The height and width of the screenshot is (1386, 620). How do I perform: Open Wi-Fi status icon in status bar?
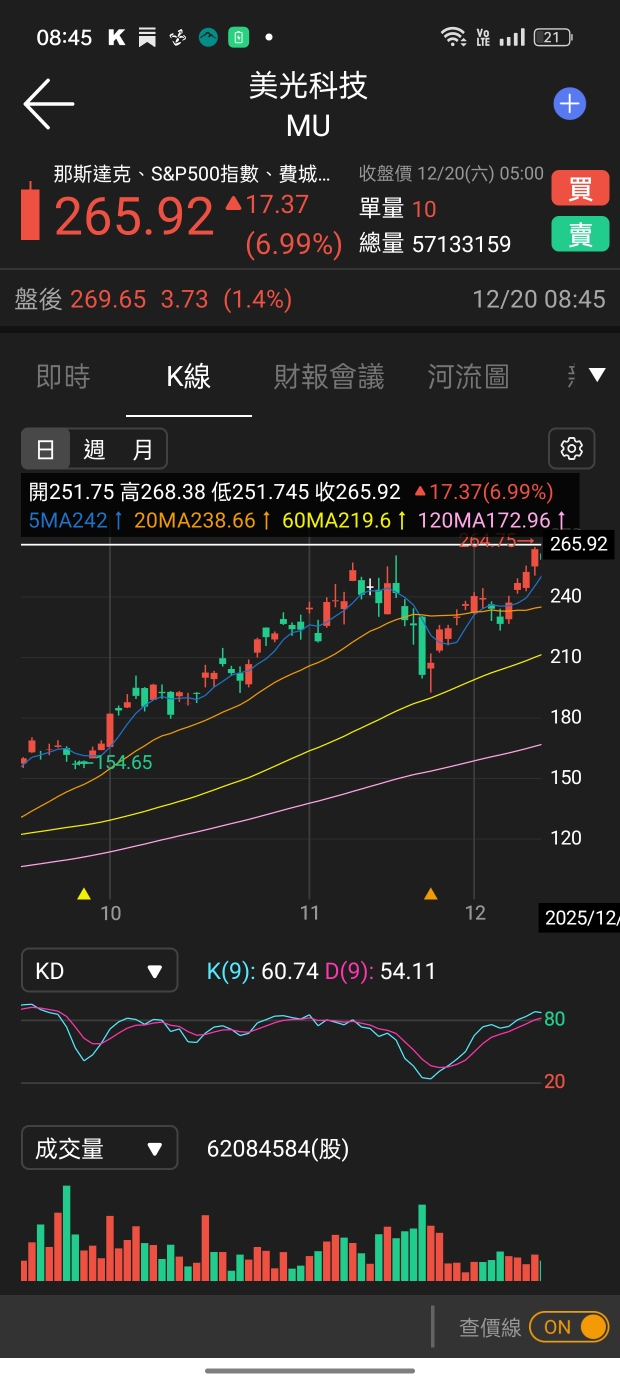(x=453, y=37)
